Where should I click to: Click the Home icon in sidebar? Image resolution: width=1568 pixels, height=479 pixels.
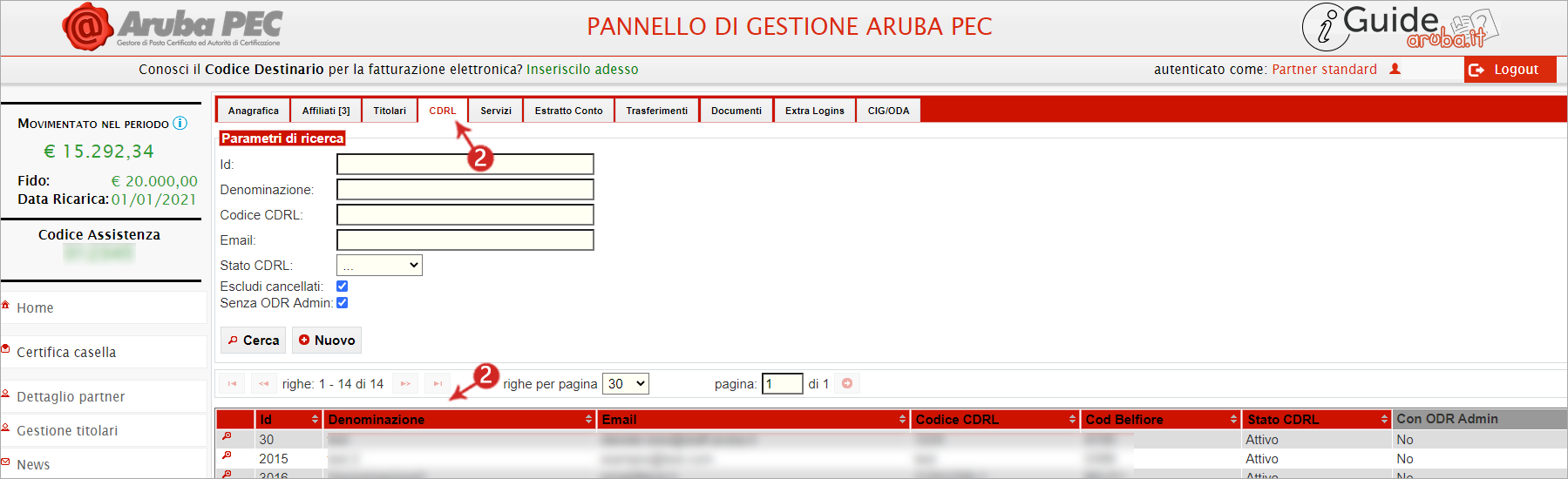pyautogui.click(x=5, y=305)
